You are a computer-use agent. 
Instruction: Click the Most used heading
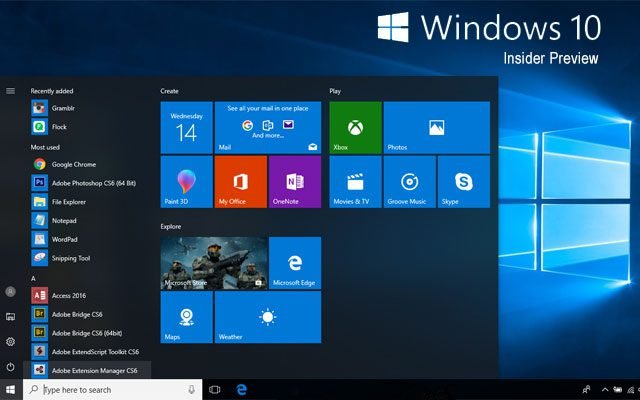(x=45, y=147)
